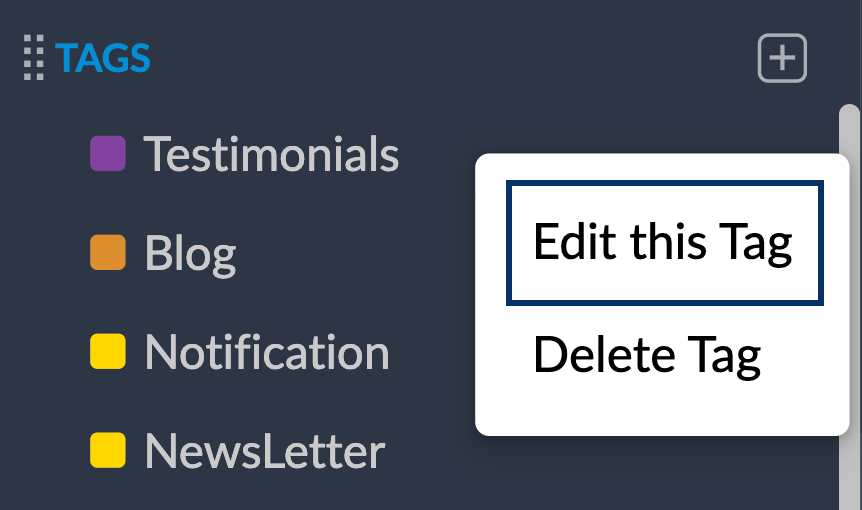This screenshot has width=862, height=510.
Task: Click the yellow NewsLetter color square
Action: pyautogui.click(x=108, y=451)
